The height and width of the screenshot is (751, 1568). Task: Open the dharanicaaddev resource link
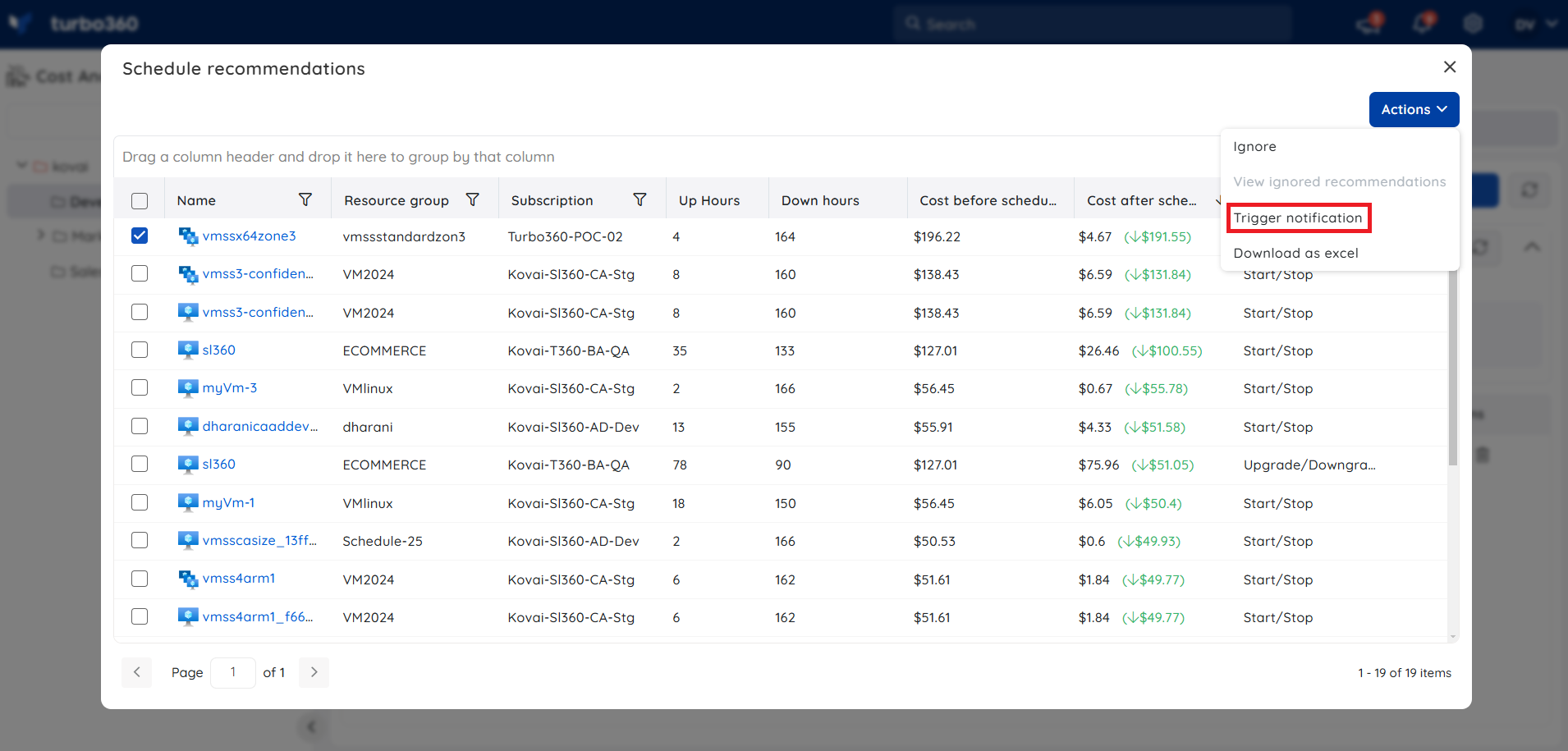pyautogui.click(x=259, y=426)
